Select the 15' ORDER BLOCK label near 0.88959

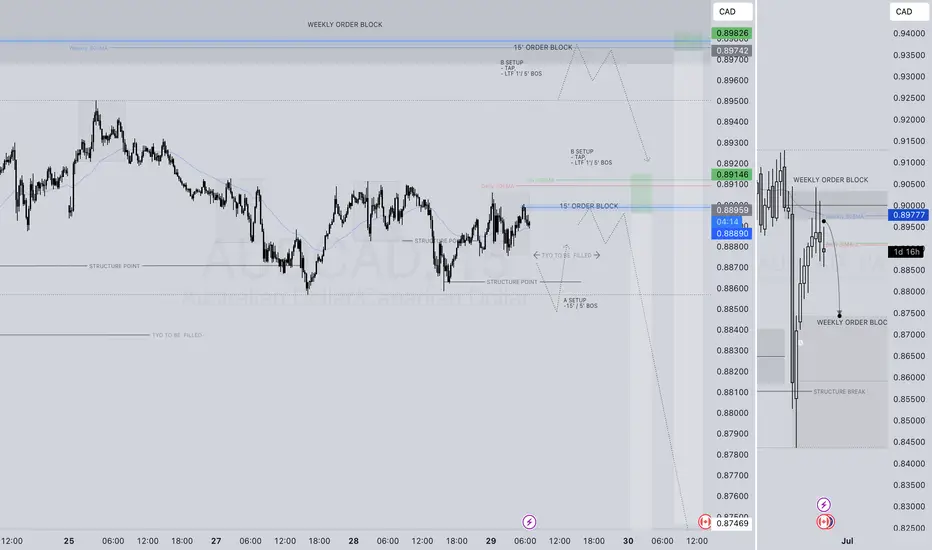[588, 206]
